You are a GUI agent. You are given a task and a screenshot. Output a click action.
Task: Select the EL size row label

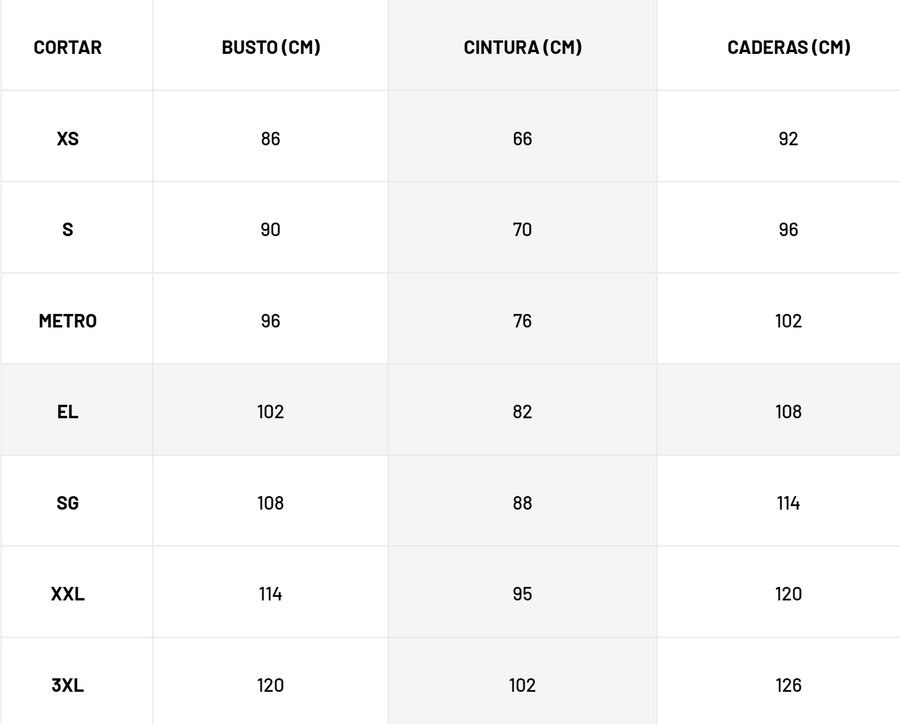tap(68, 412)
